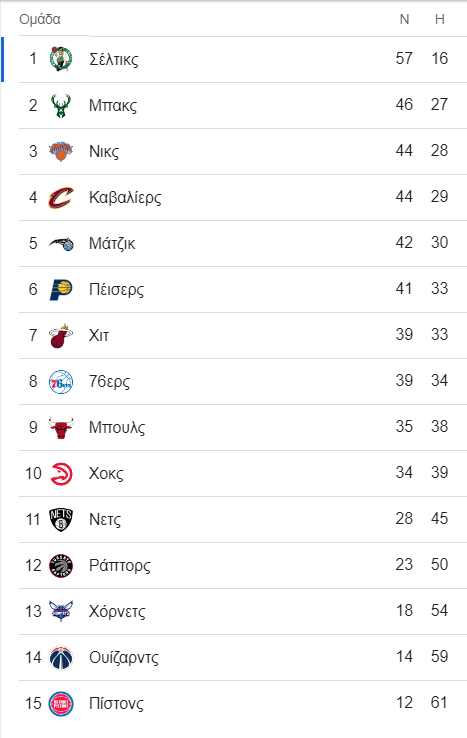Click the Boston Celtics team logo
Image resolution: width=467 pixels, height=738 pixels.
[x=61, y=59]
